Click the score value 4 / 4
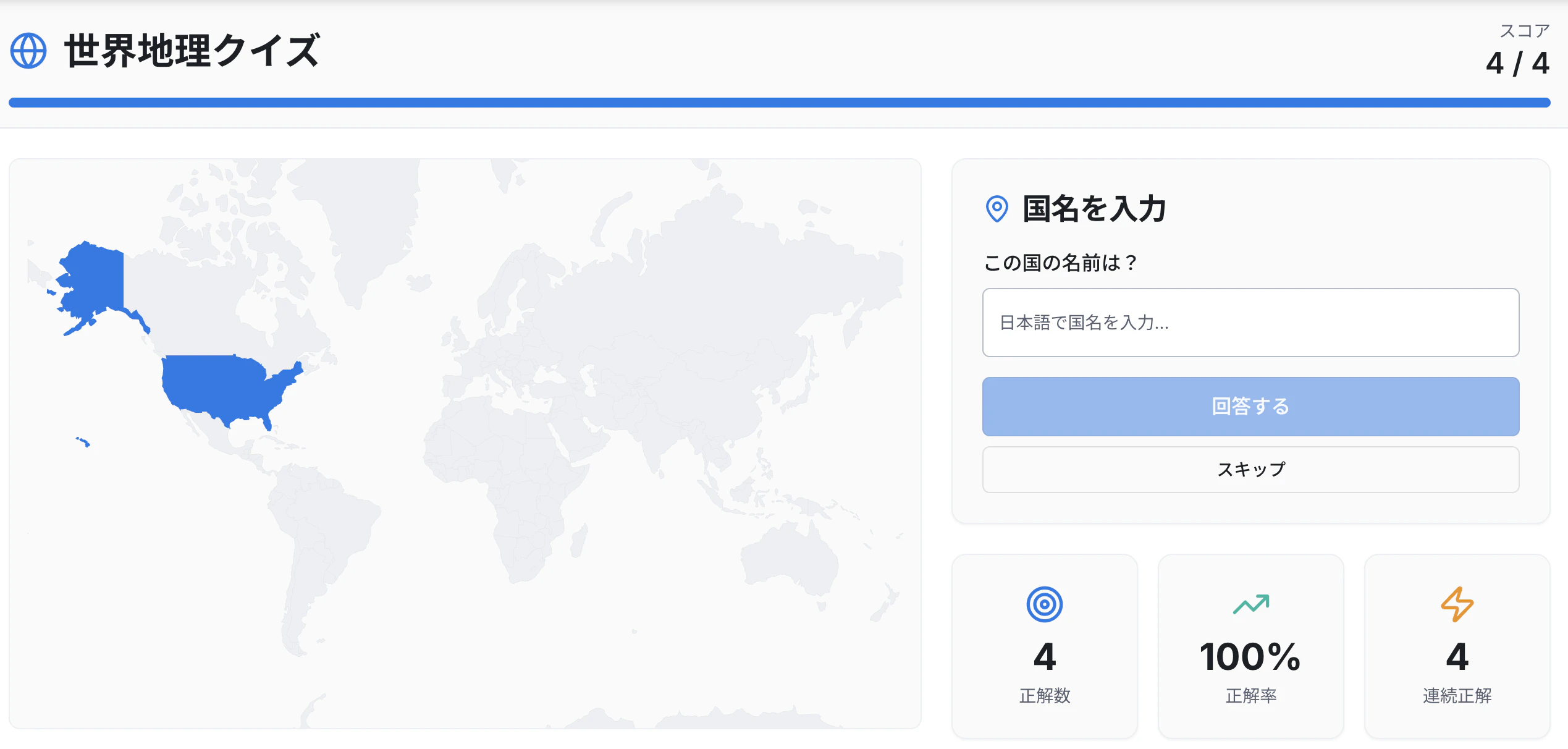Viewport: 1568px width, 749px height. [1517, 64]
